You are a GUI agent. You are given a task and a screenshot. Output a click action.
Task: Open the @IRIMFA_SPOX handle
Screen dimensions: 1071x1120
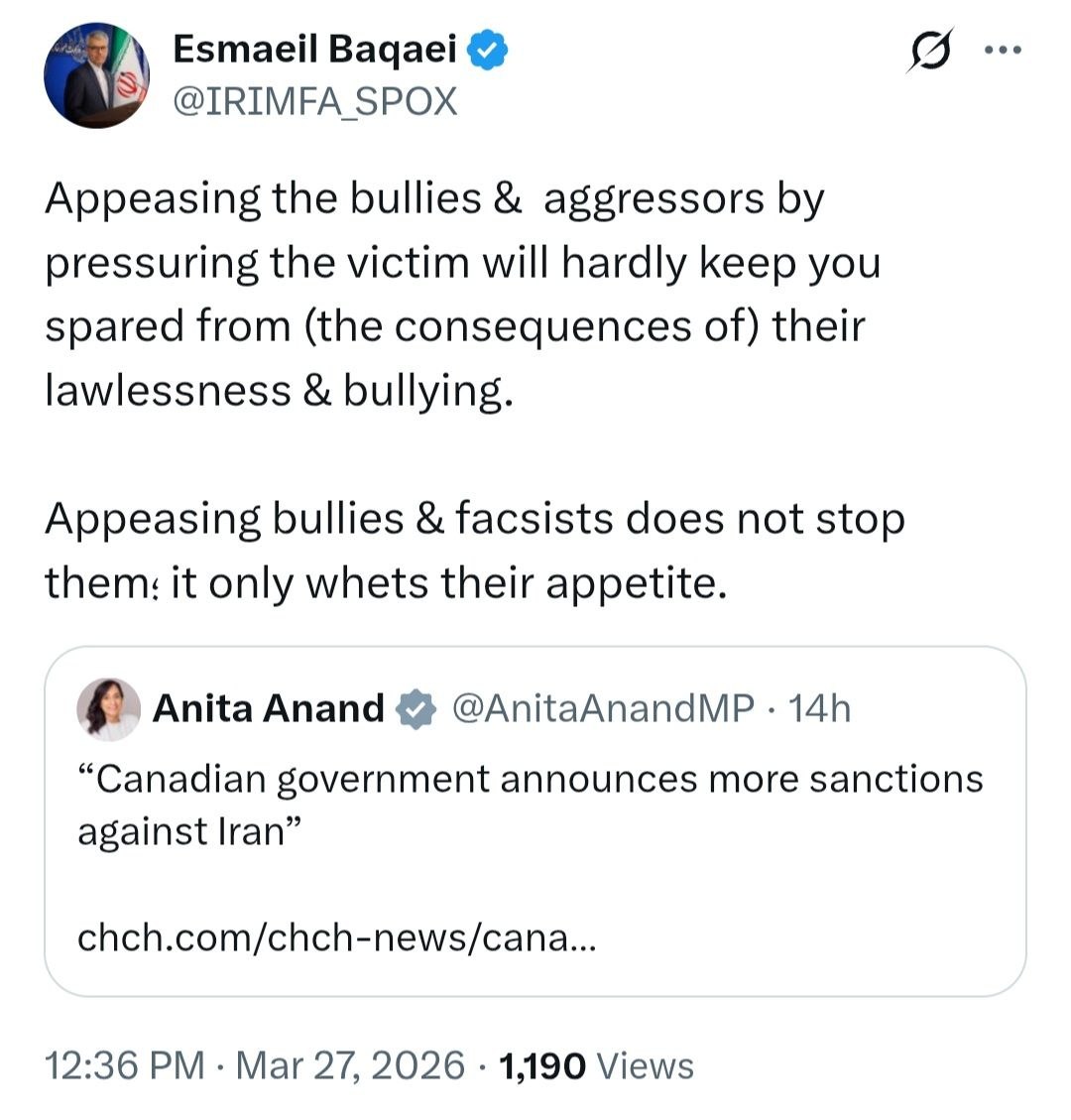tap(315, 101)
